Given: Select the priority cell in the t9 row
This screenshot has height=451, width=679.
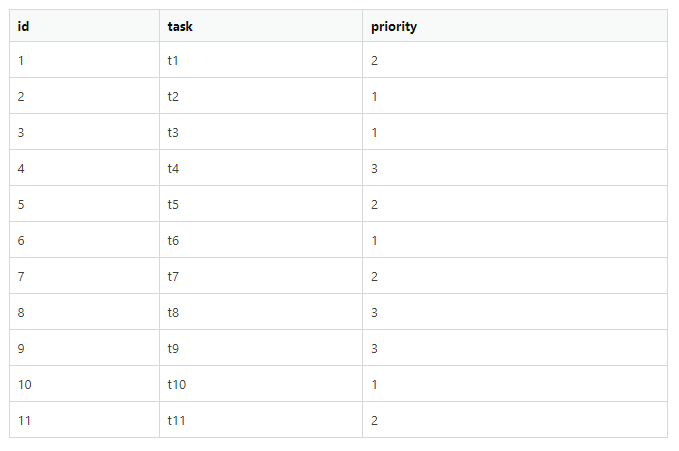Looking at the screenshot, I should click(374, 348).
